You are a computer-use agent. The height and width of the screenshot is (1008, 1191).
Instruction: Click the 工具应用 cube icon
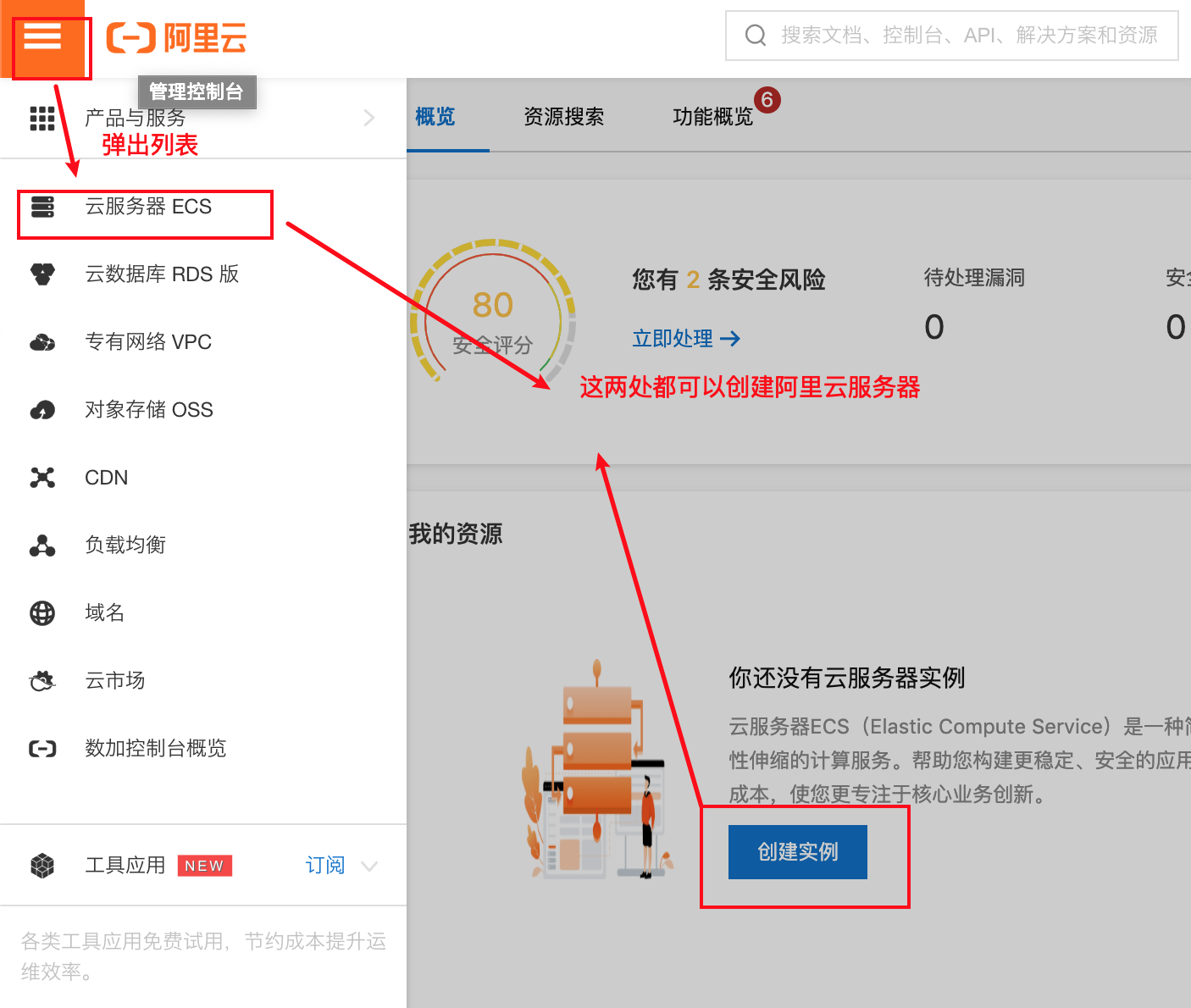point(42,866)
